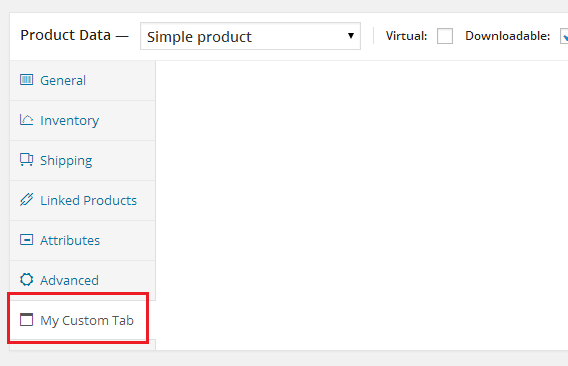The width and height of the screenshot is (568, 366).
Task: Click the Virtual label text
Action: point(406,36)
